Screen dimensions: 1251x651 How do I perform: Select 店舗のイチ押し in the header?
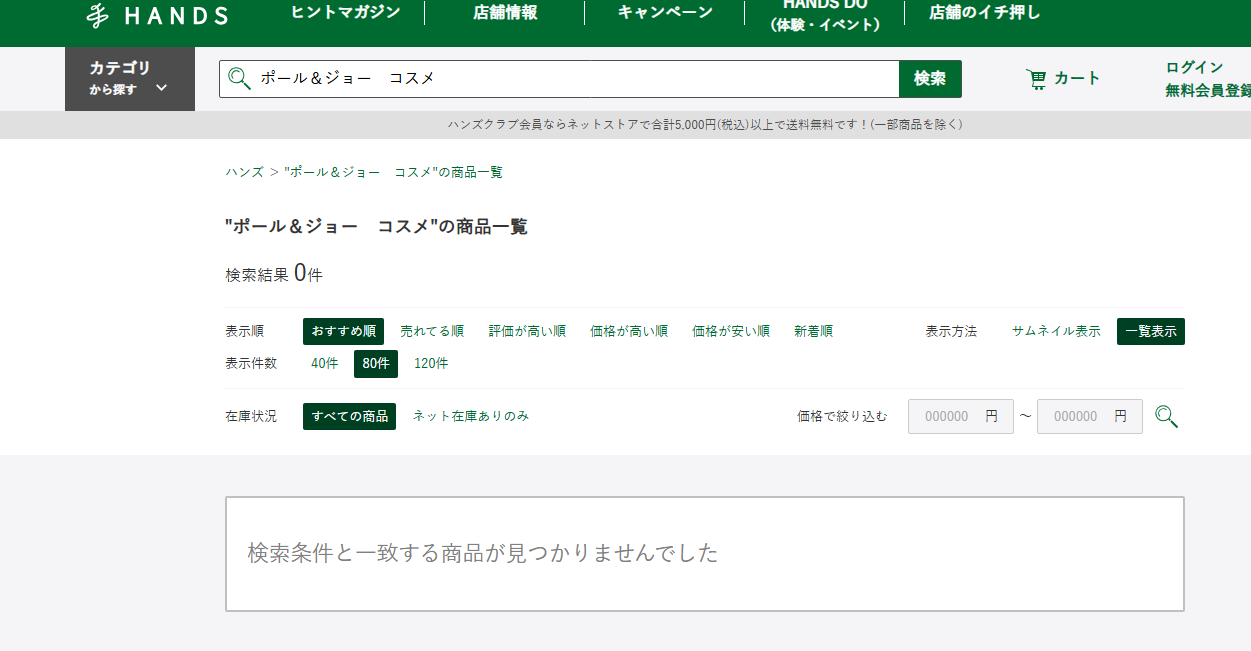(985, 13)
